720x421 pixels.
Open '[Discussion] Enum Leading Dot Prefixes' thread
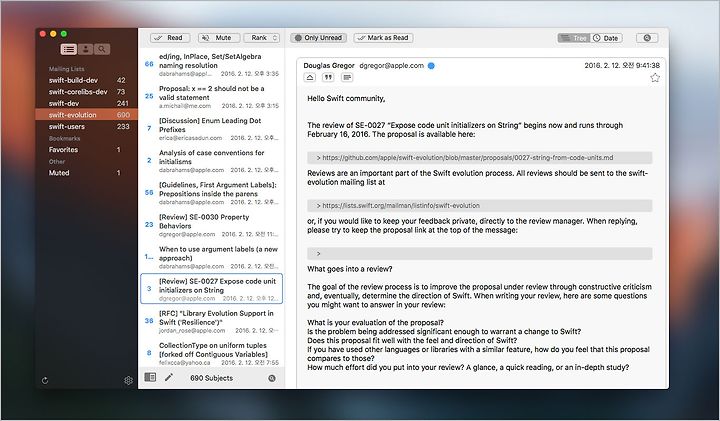click(212, 129)
